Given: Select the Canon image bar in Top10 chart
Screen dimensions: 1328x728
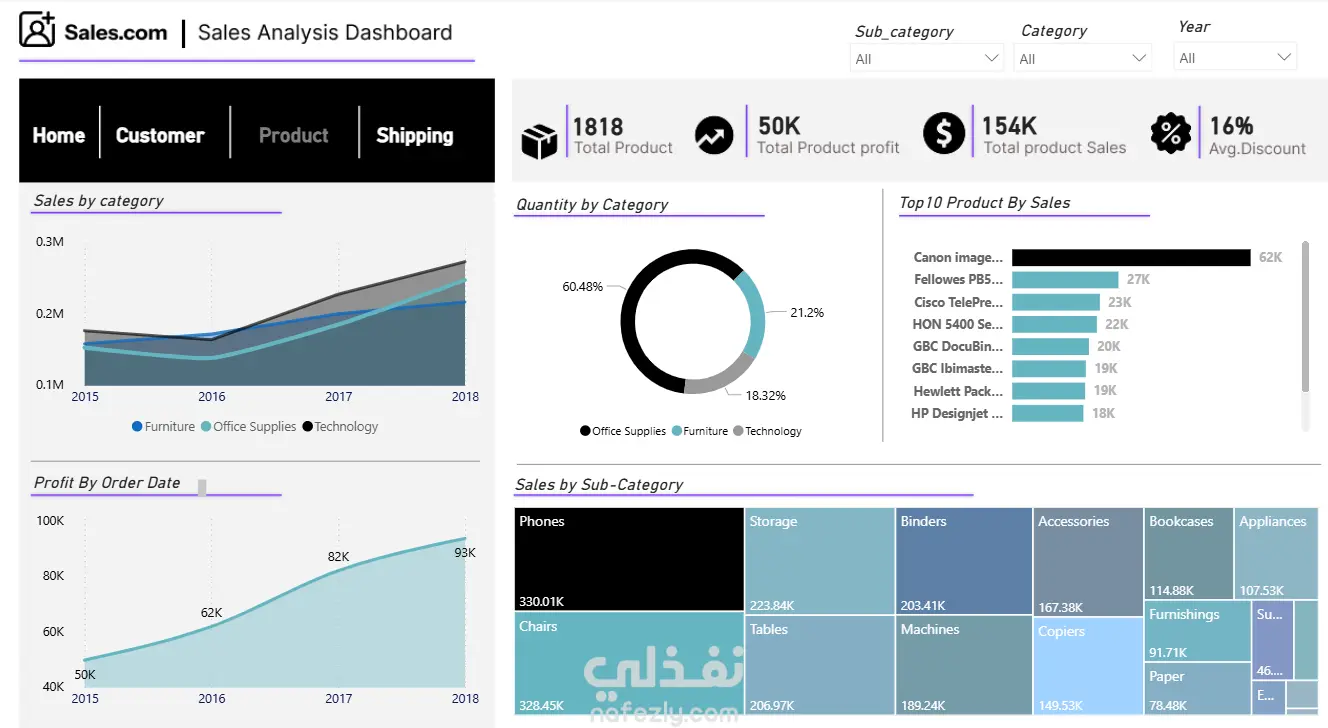Looking at the screenshot, I should click(1131, 257).
